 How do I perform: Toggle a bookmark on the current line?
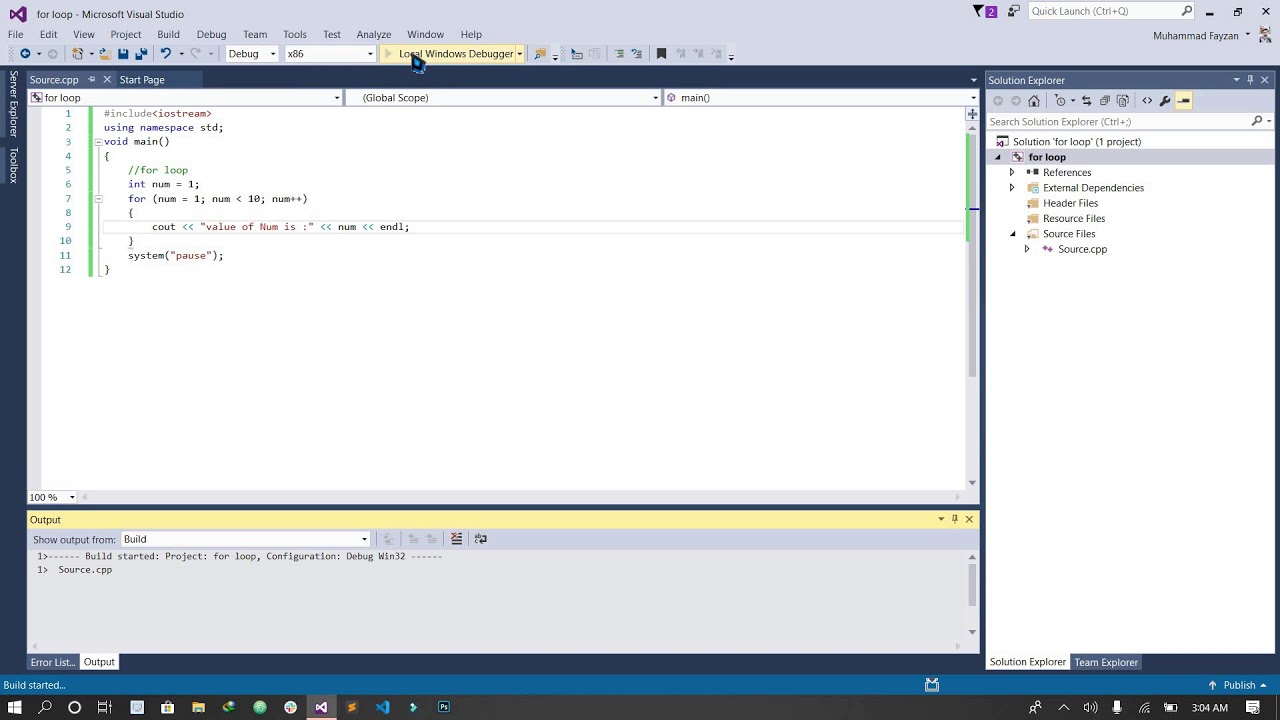(x=661, y=54)
